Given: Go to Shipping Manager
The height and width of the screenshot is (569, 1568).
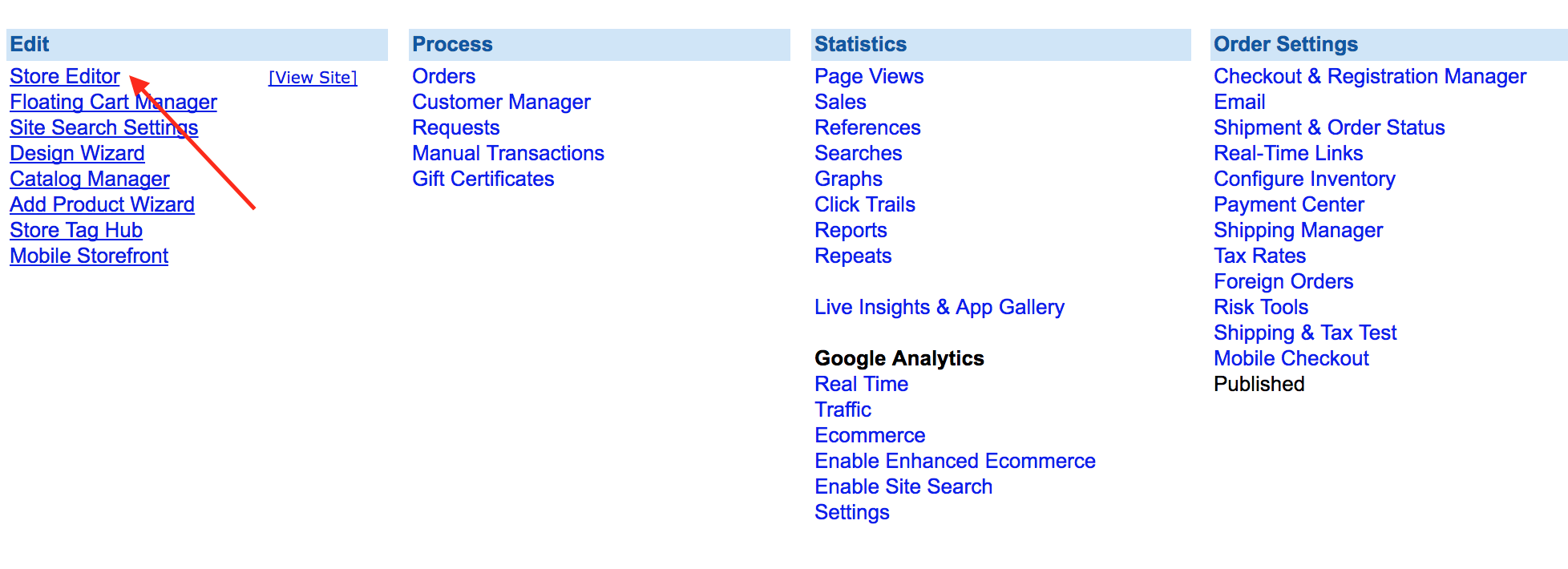Looking at the screenshot, I should (1299, 230).
